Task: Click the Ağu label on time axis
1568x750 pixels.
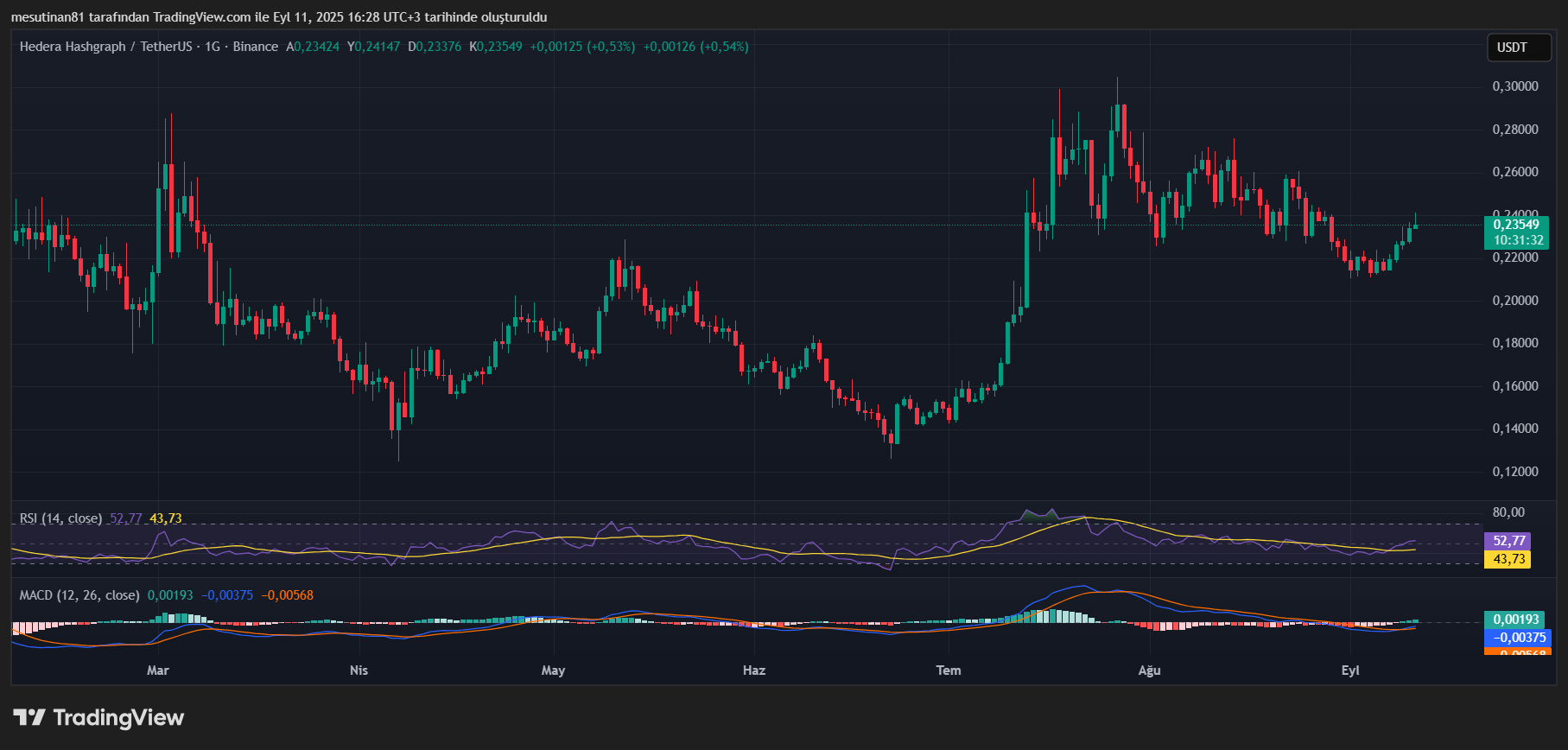Action: [x=1149, y=671]
